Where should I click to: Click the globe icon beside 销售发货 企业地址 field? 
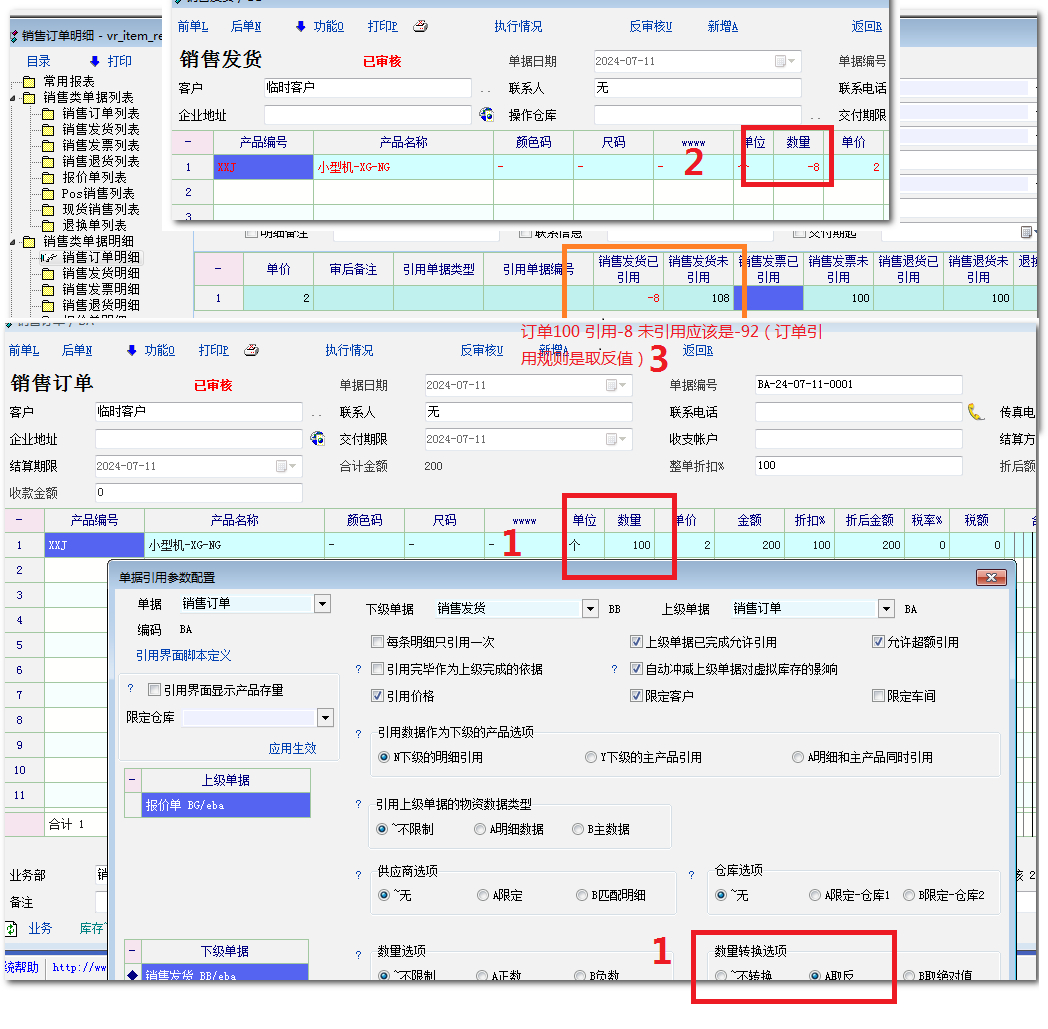[x=487, y=115]
